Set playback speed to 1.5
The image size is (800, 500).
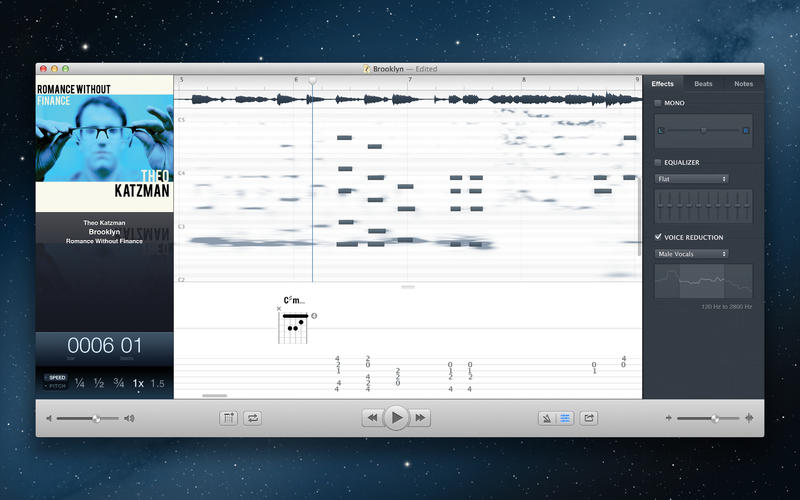pos(157,383)
